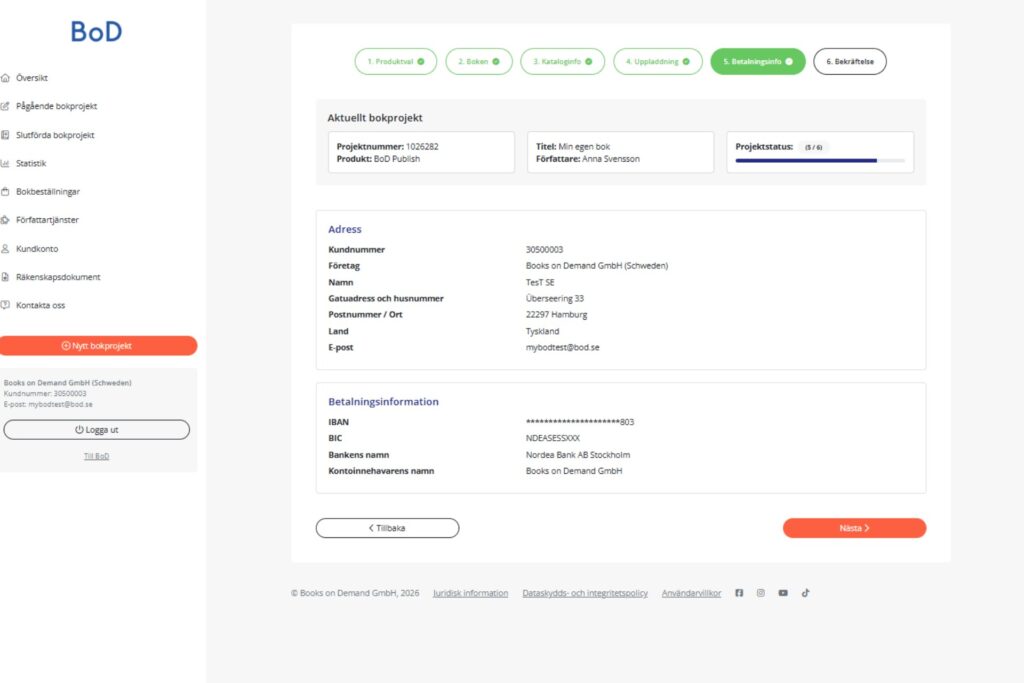
Task: Click author name Anna Svensson
Action: click(x=611, y=159)
